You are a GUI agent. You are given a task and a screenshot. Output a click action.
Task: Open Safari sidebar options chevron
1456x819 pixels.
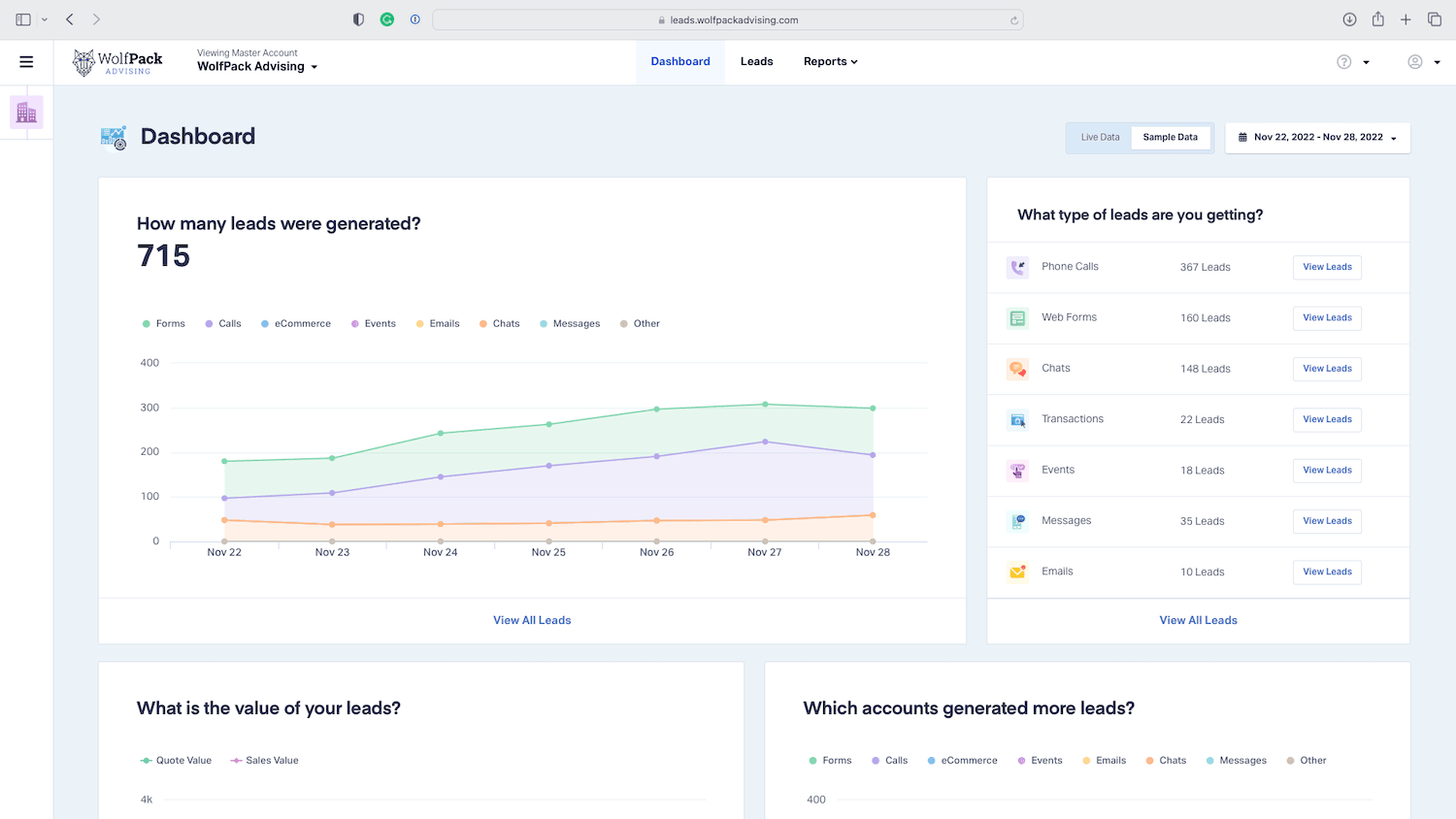45,19
